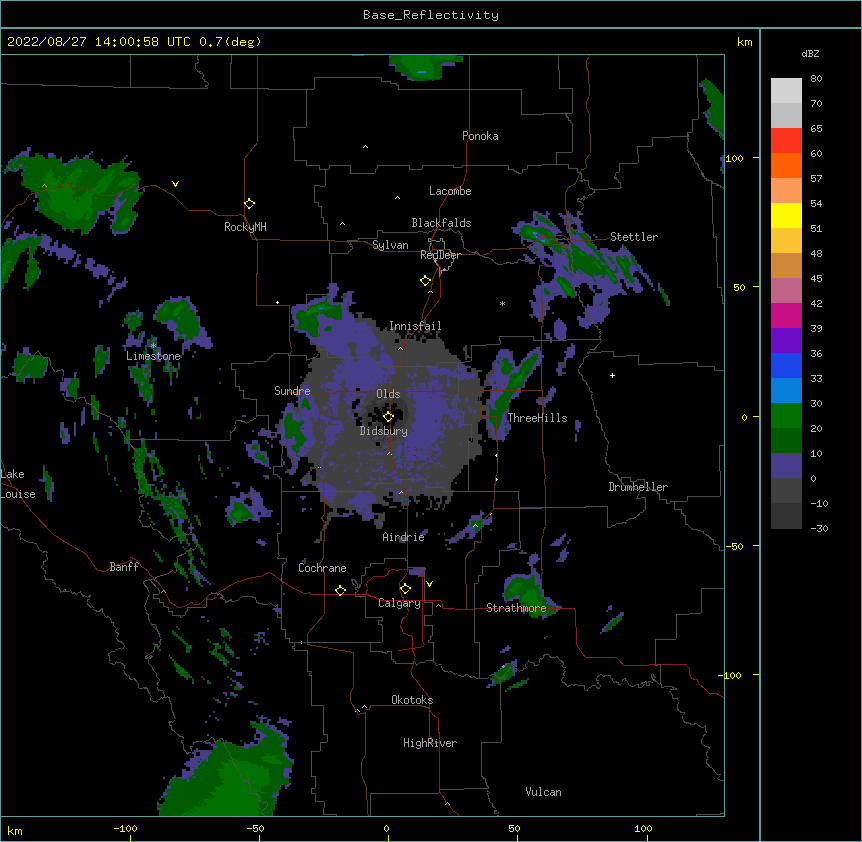Screen dimensions: 862x842
Task: Click the Limestone label
Action: (x=153, y=356)
